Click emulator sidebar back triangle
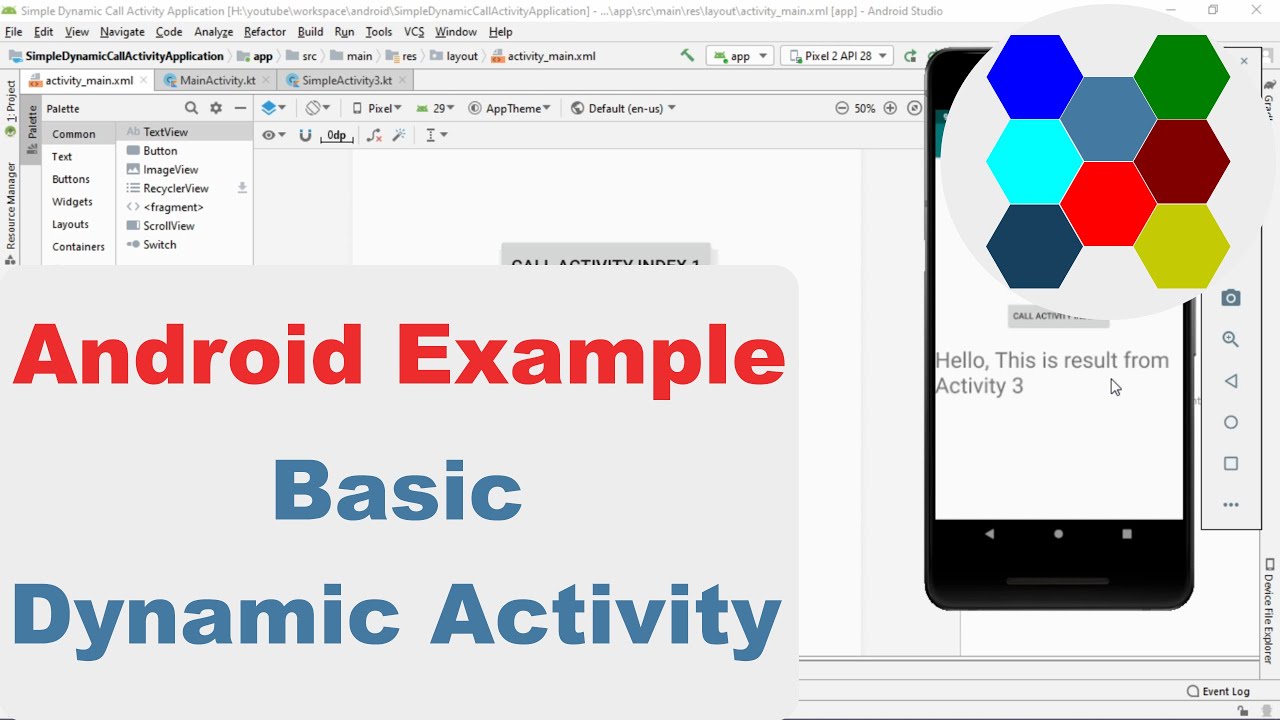The height and width of the screenshot is (720, 1280). [1231, 381]
